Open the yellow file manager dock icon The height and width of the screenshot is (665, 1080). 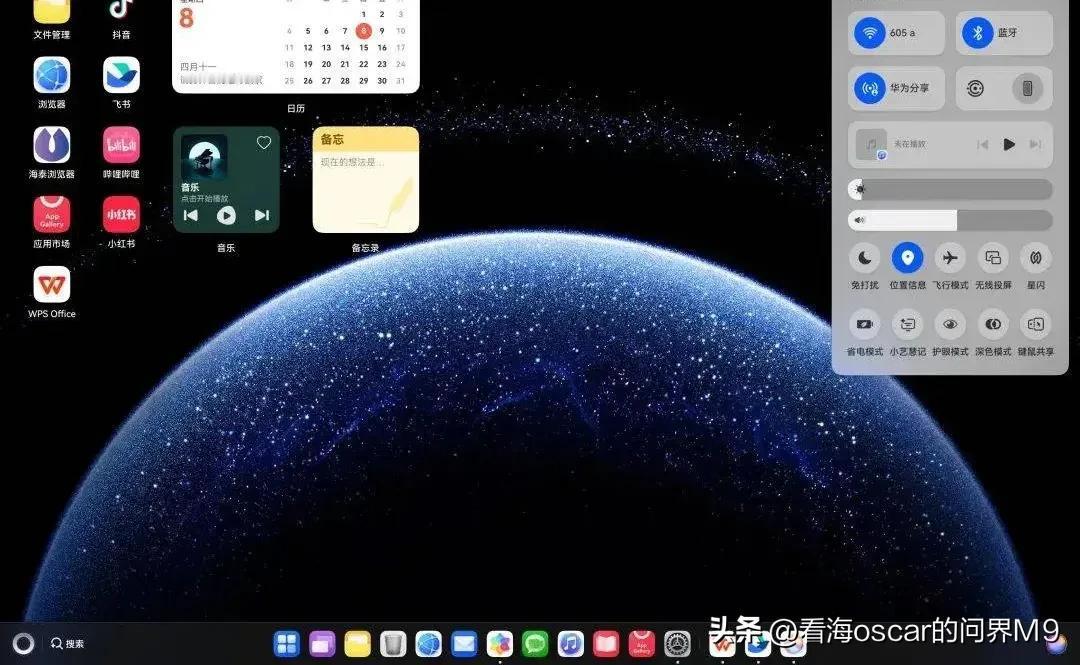click(357, 644)
